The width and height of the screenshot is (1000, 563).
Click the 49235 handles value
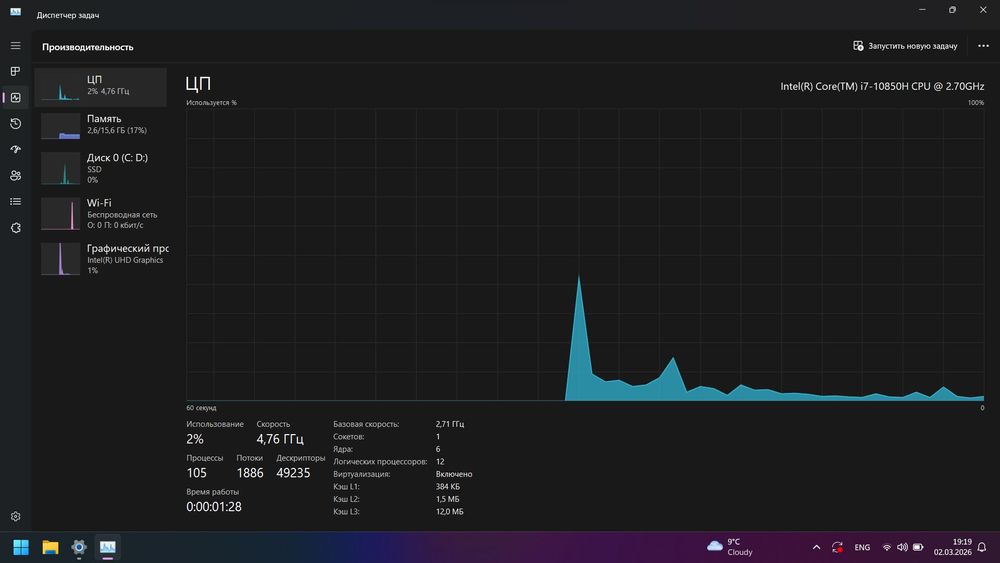click(293, 473)
